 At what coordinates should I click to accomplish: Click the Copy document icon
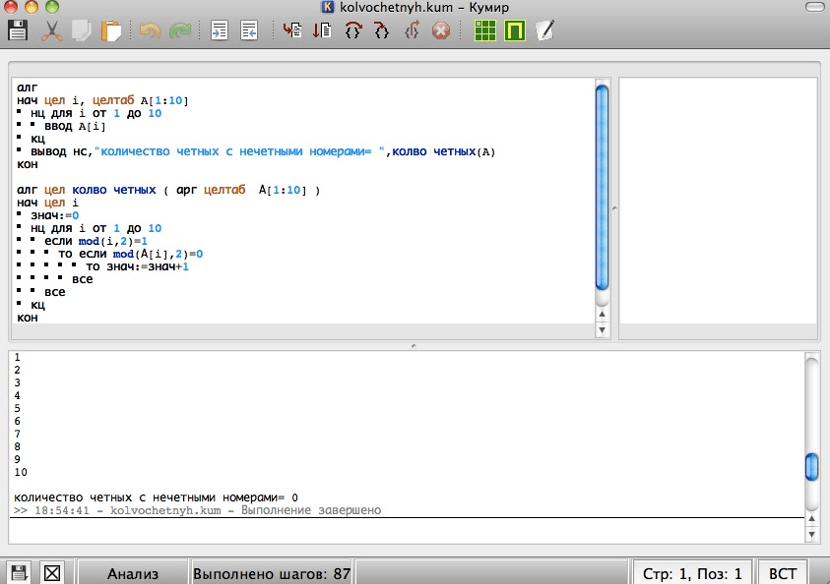[81, 31]
